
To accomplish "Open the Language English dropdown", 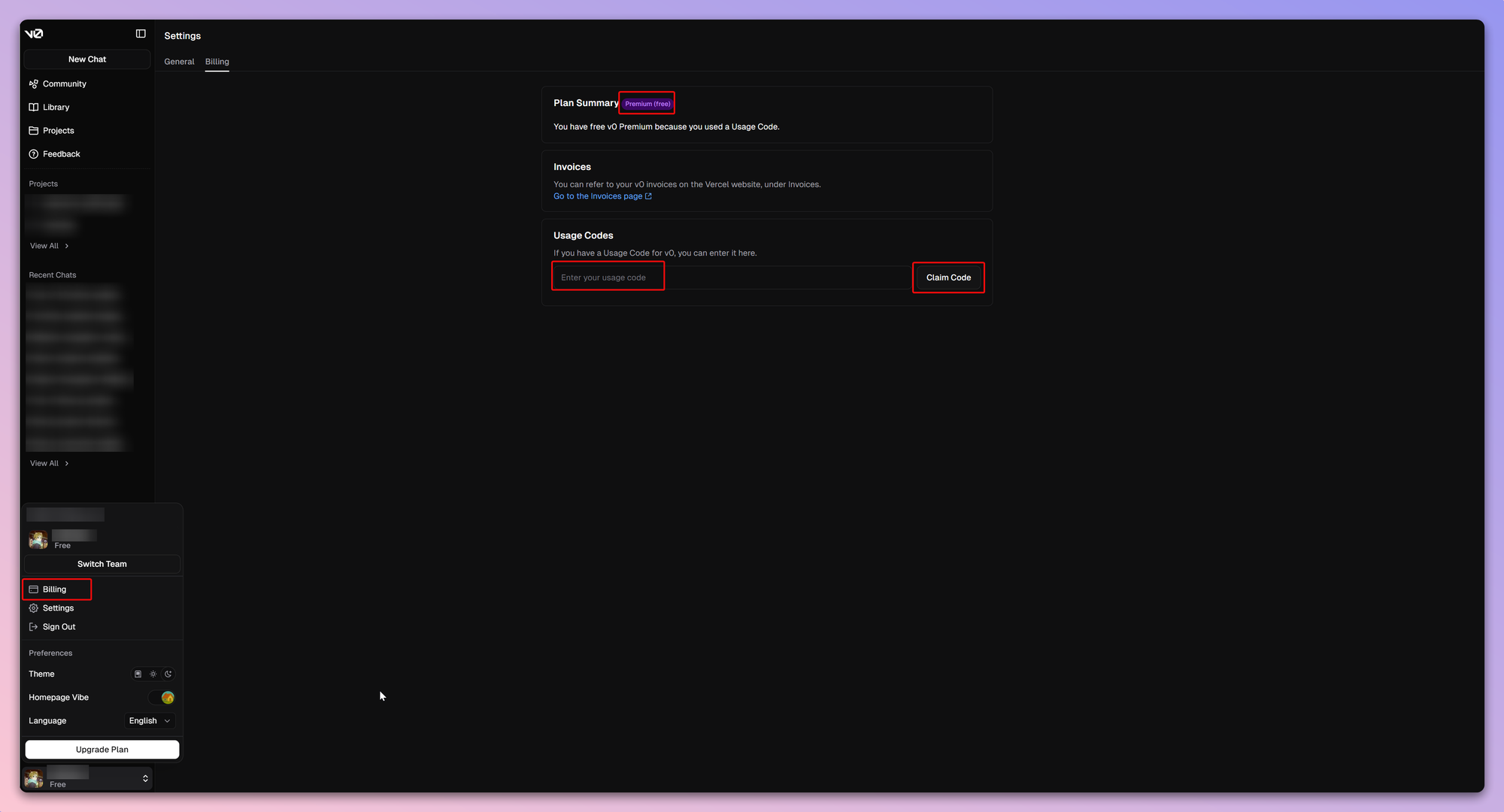I will [x=150, y=721].
